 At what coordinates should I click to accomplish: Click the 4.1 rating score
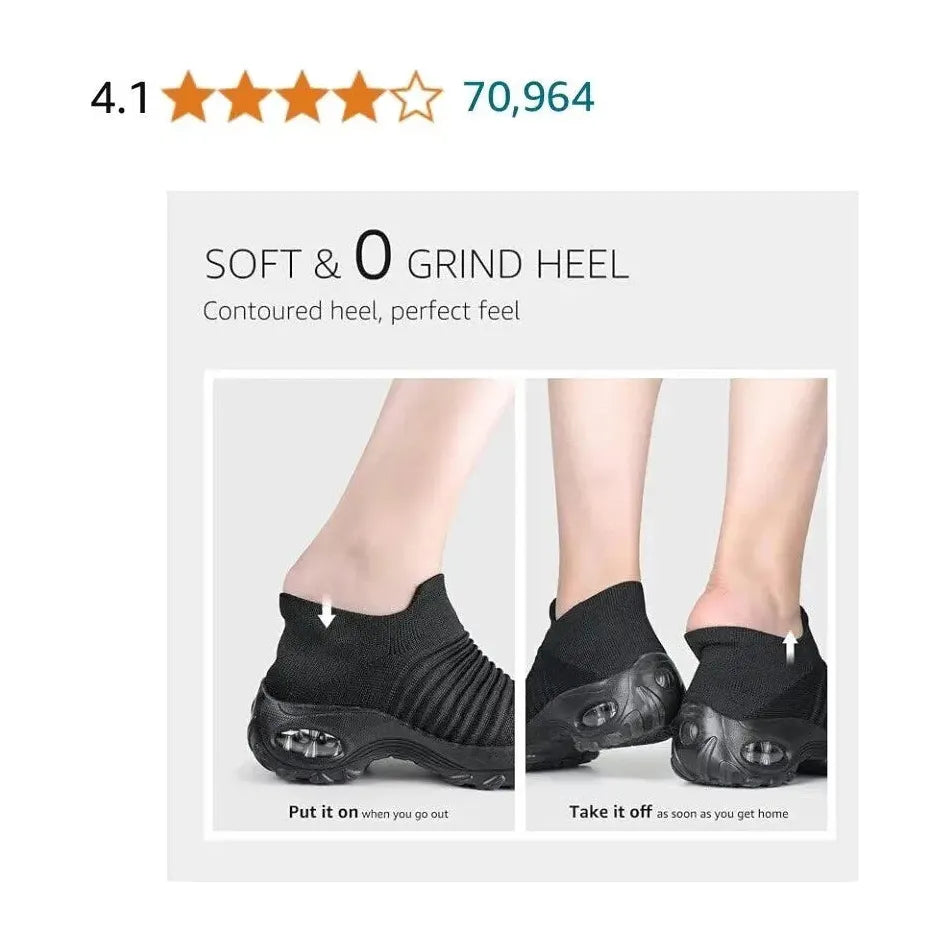click(x=120, y=98)
